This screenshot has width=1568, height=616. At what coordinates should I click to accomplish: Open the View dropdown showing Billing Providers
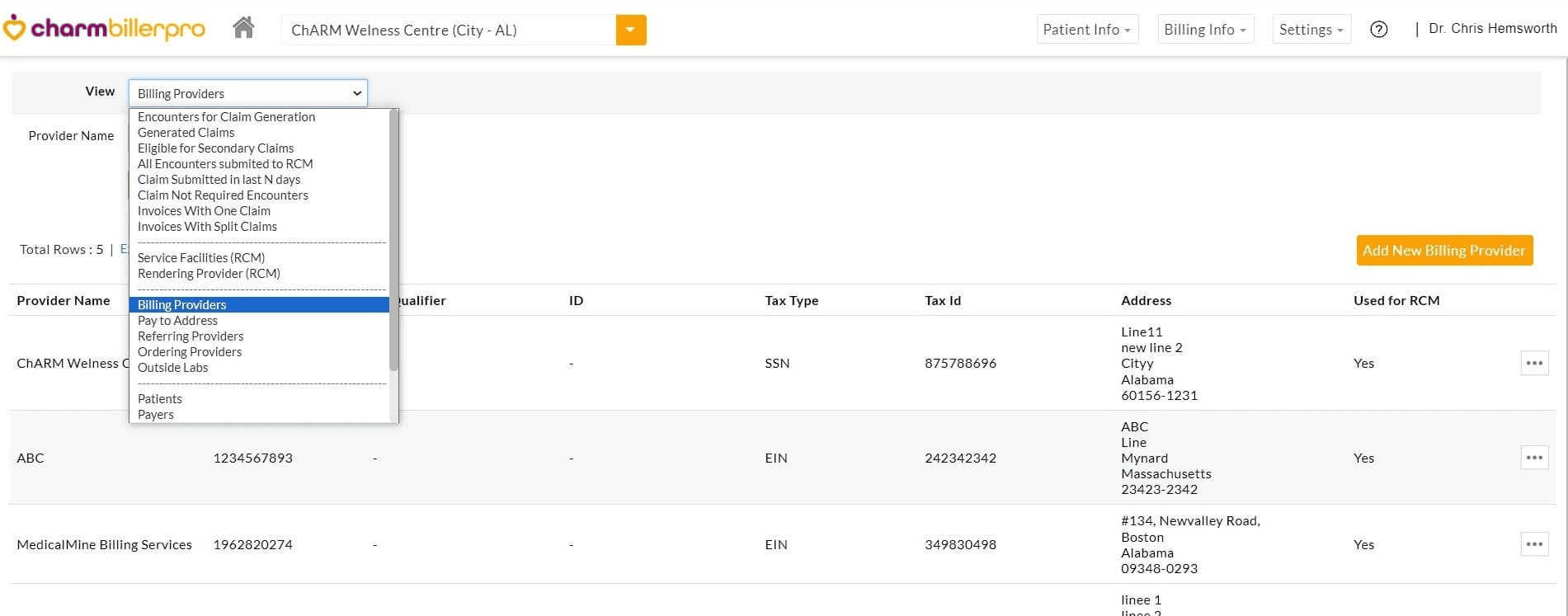[247, 93]
